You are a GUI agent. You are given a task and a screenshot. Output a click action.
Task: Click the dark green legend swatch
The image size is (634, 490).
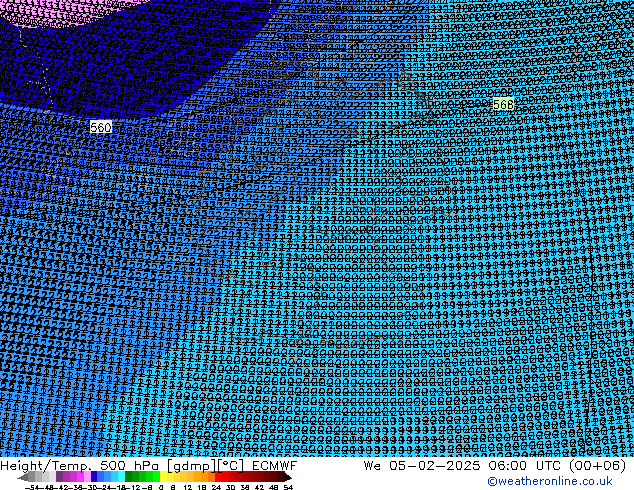click(128, 476)
